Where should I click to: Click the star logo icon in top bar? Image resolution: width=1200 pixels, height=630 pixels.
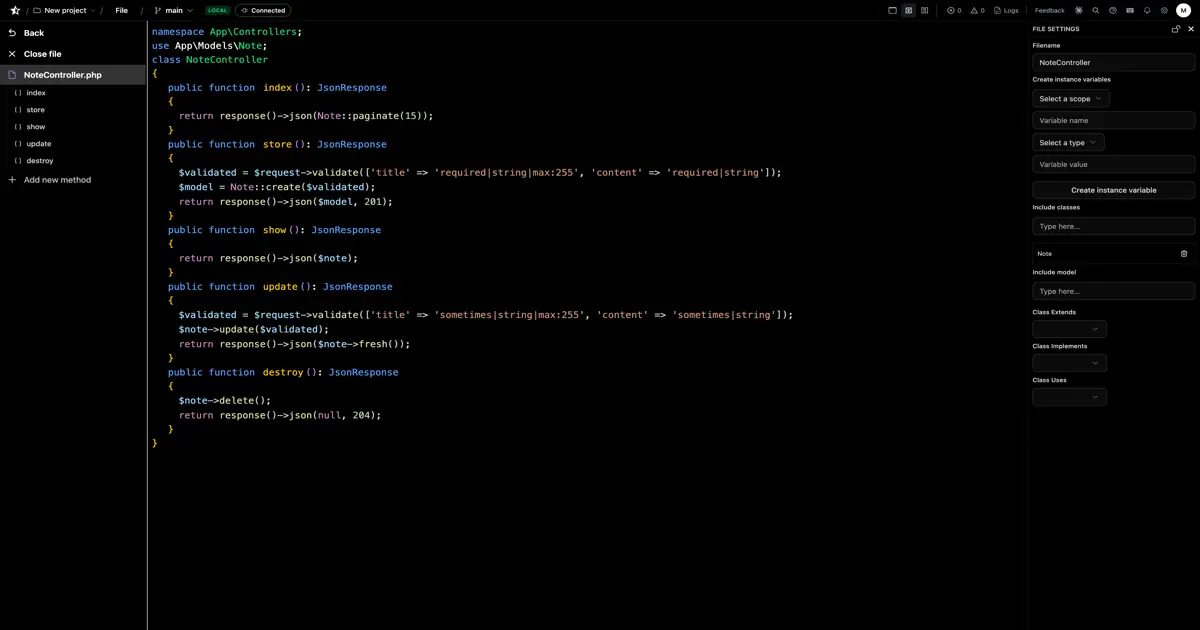(x=15, y=10)
